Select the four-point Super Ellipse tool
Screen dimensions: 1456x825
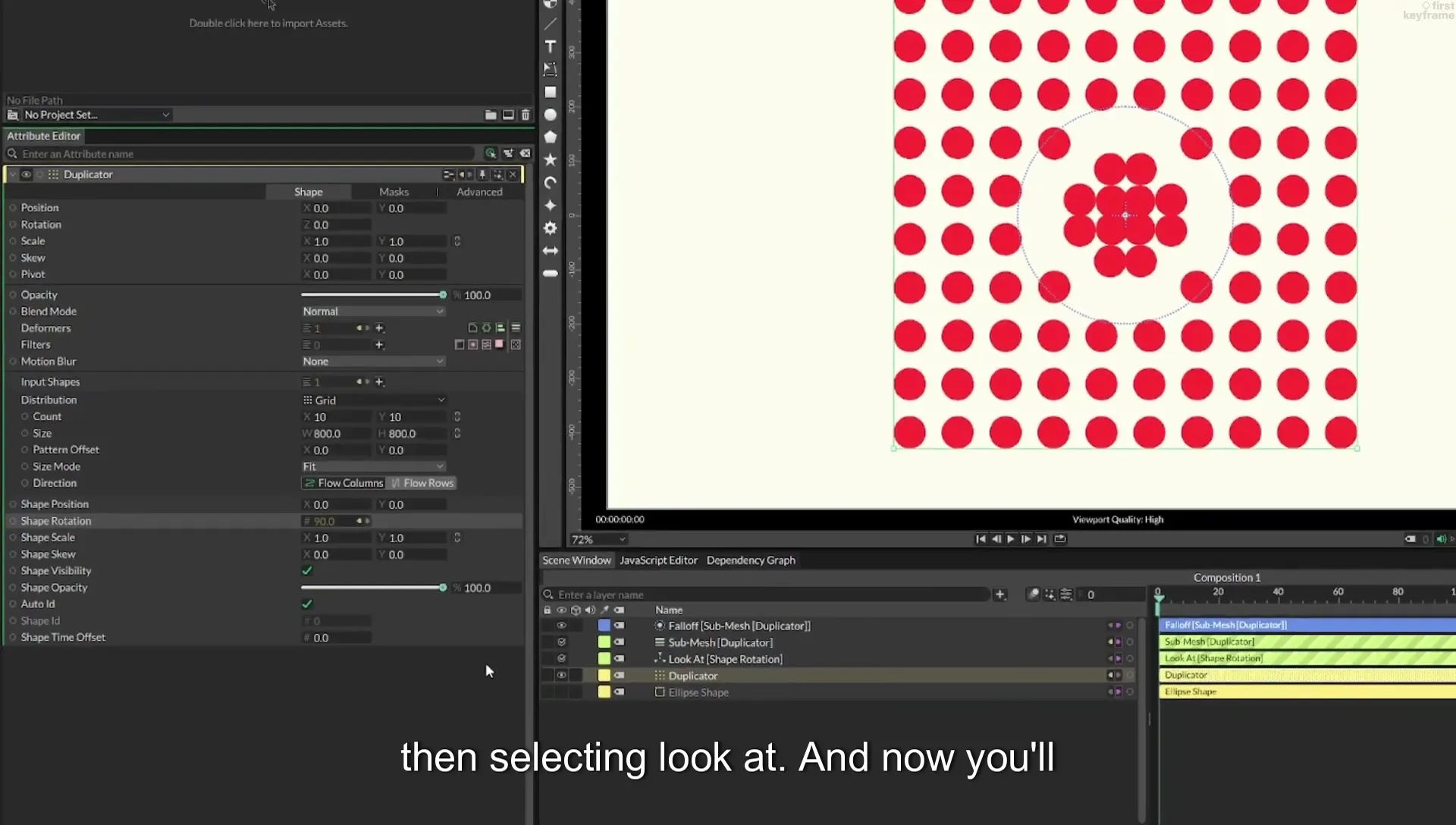[551, 205]
